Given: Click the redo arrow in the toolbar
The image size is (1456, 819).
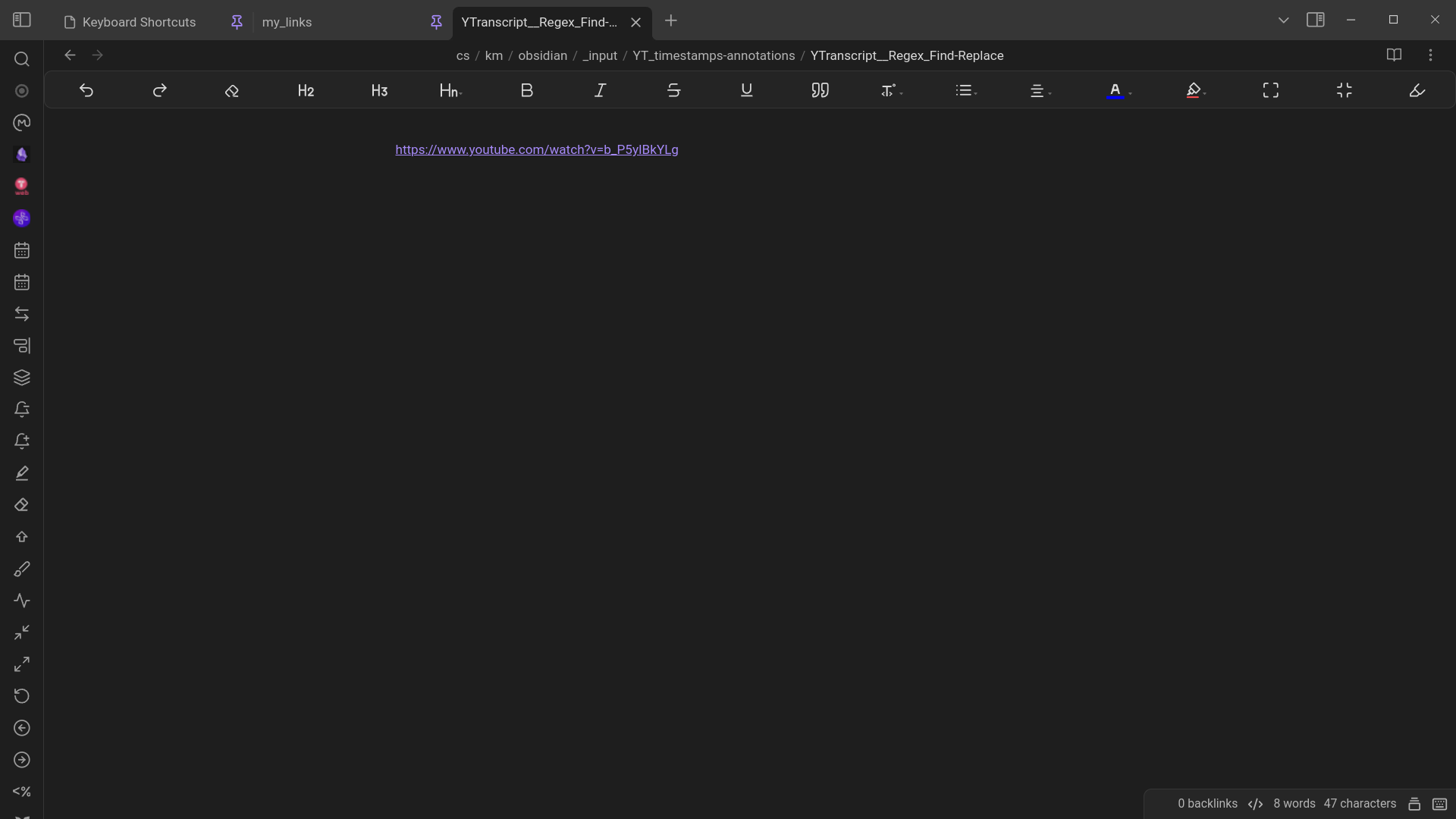Looking at the screenshot, I should [x=159, y=90].
